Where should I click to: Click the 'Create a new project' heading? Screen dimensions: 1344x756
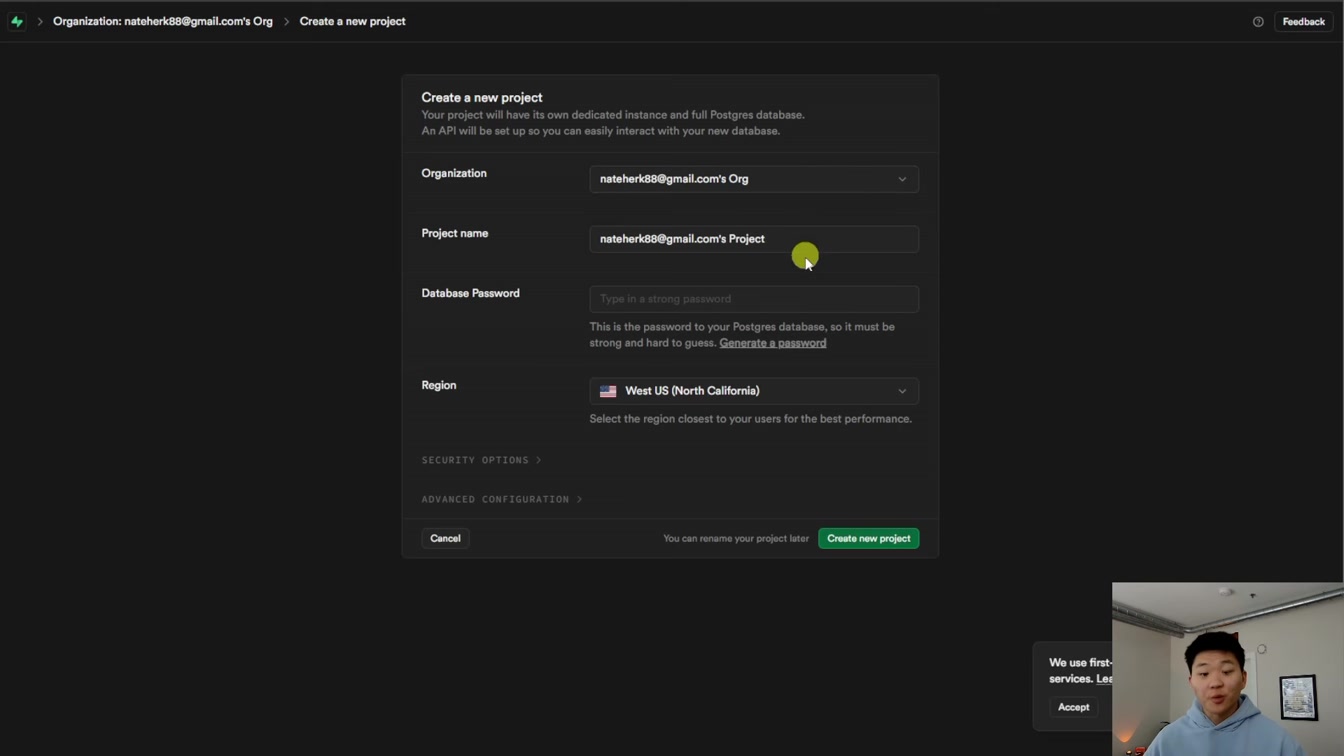(x=482, y=97)
